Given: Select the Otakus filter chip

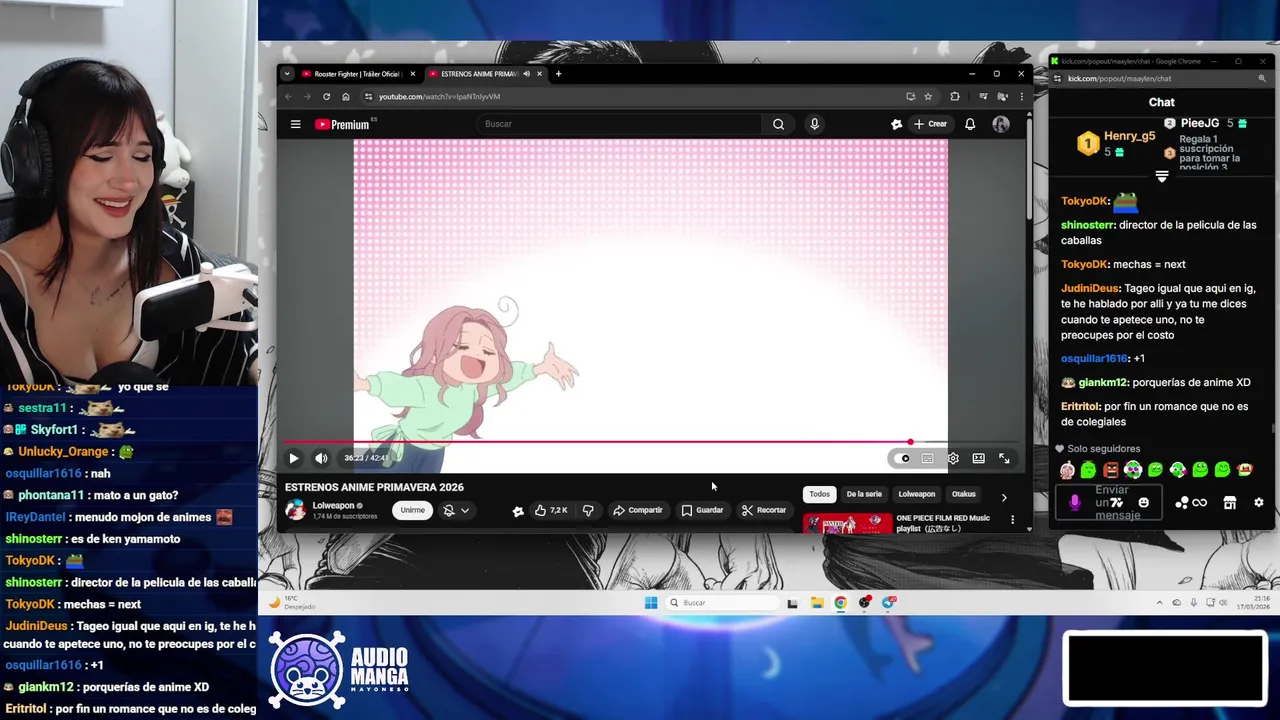Looking at the screenshot, I should [963, 494].
